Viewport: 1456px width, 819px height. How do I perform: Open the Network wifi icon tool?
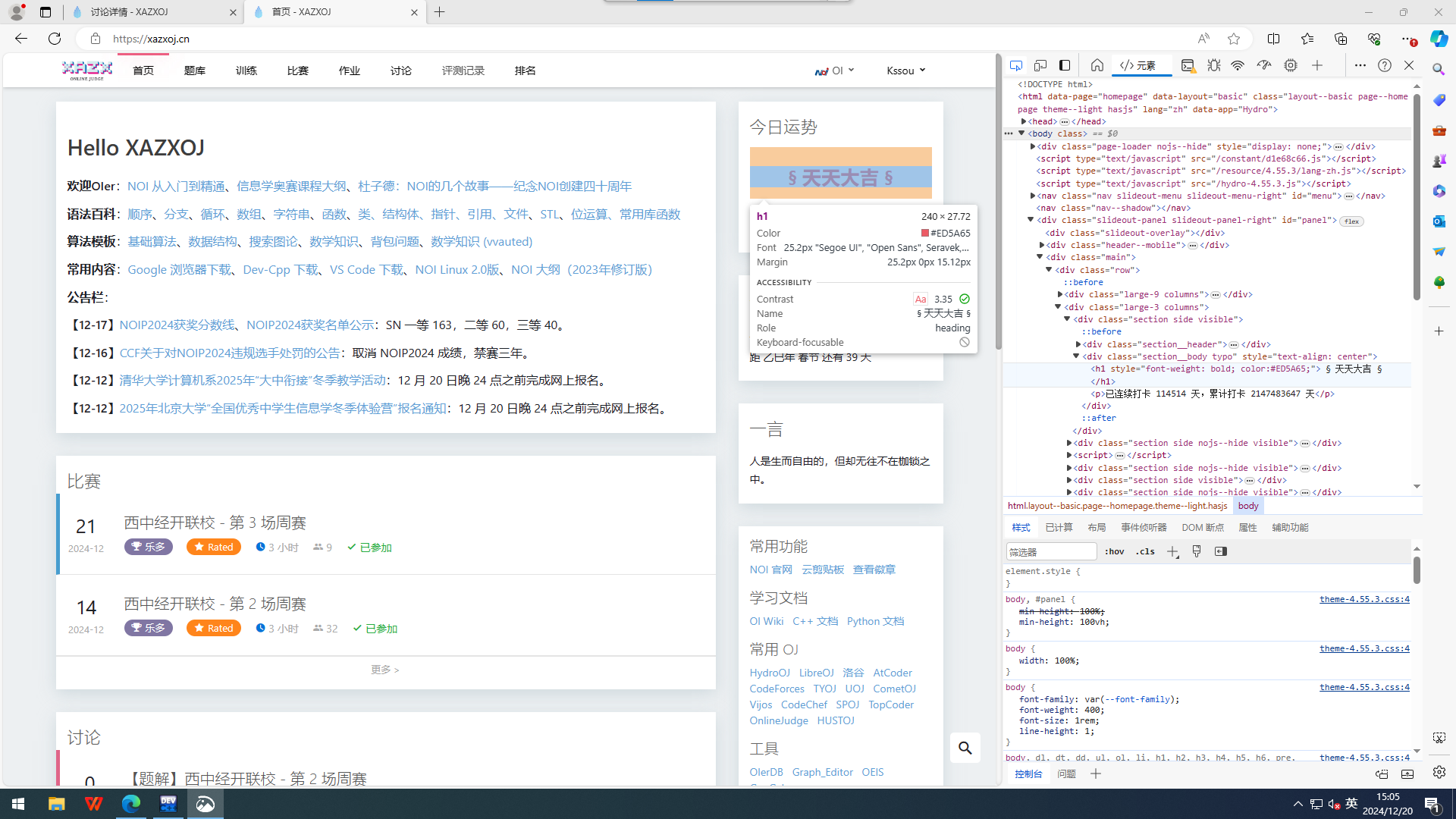1238,66
